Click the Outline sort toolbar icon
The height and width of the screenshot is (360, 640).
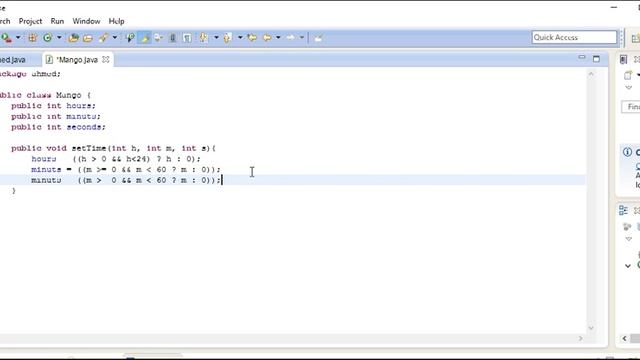click(627, 227)
